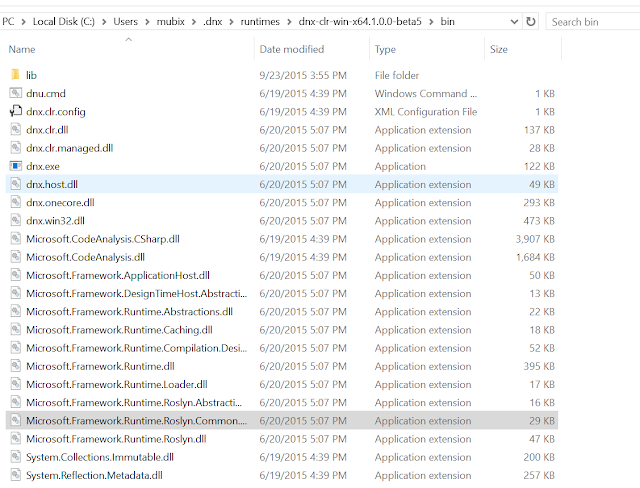Sort files by Size column
Viewport: 640px width, 488px height.
[x=523, y=49]
